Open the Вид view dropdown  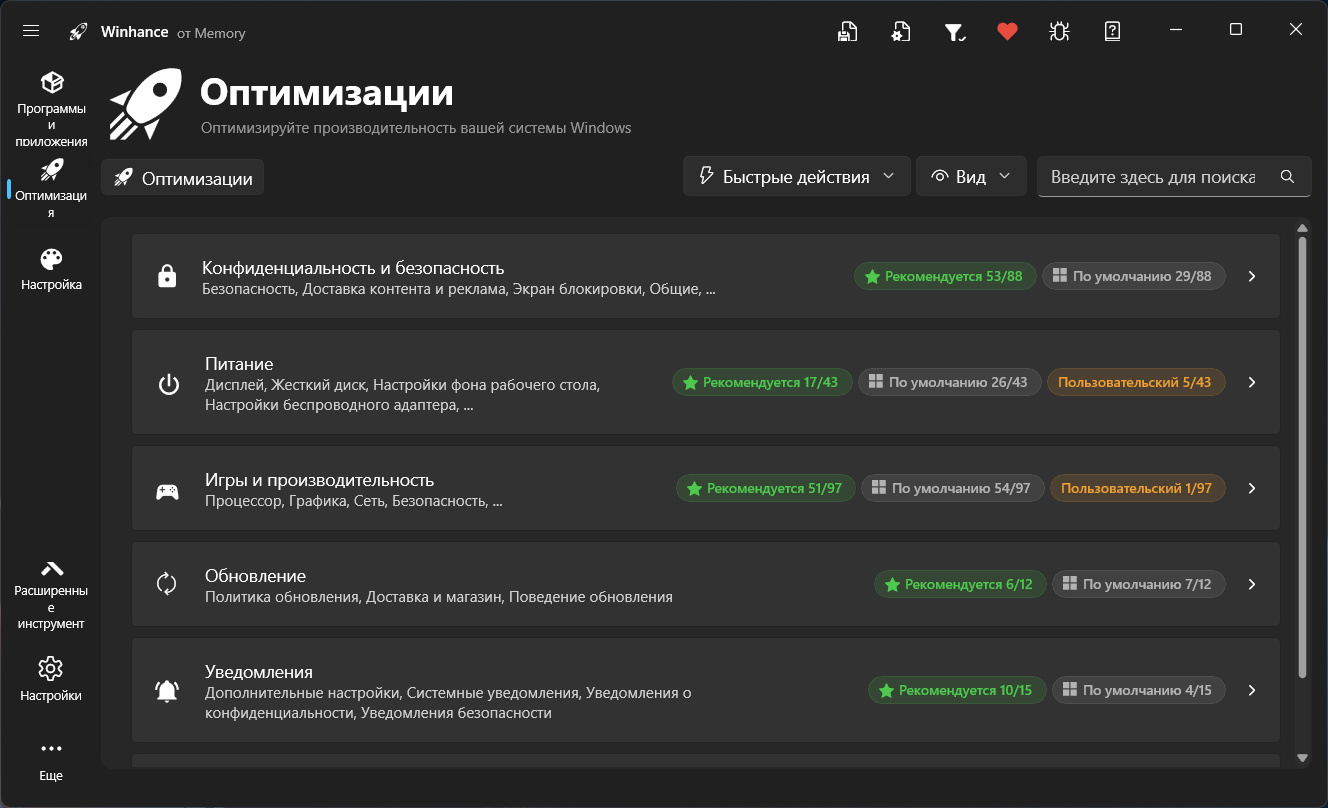[971, 176]
